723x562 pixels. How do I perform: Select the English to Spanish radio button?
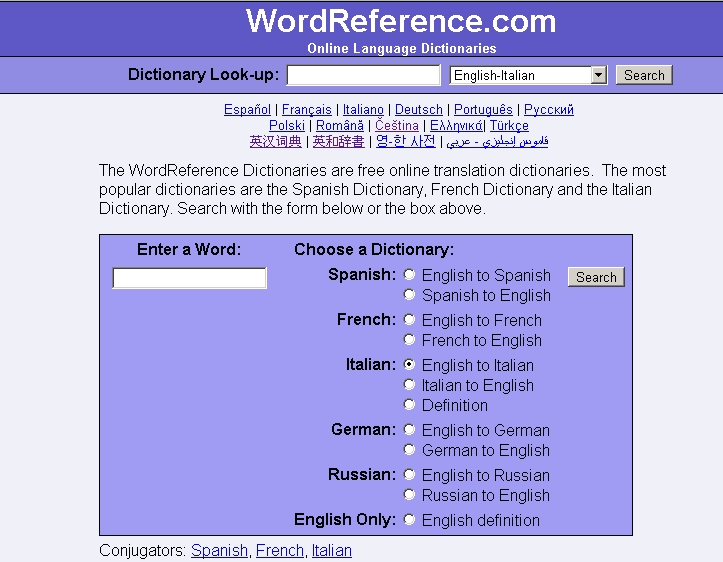pyautogui.click(x=409, y=275)
